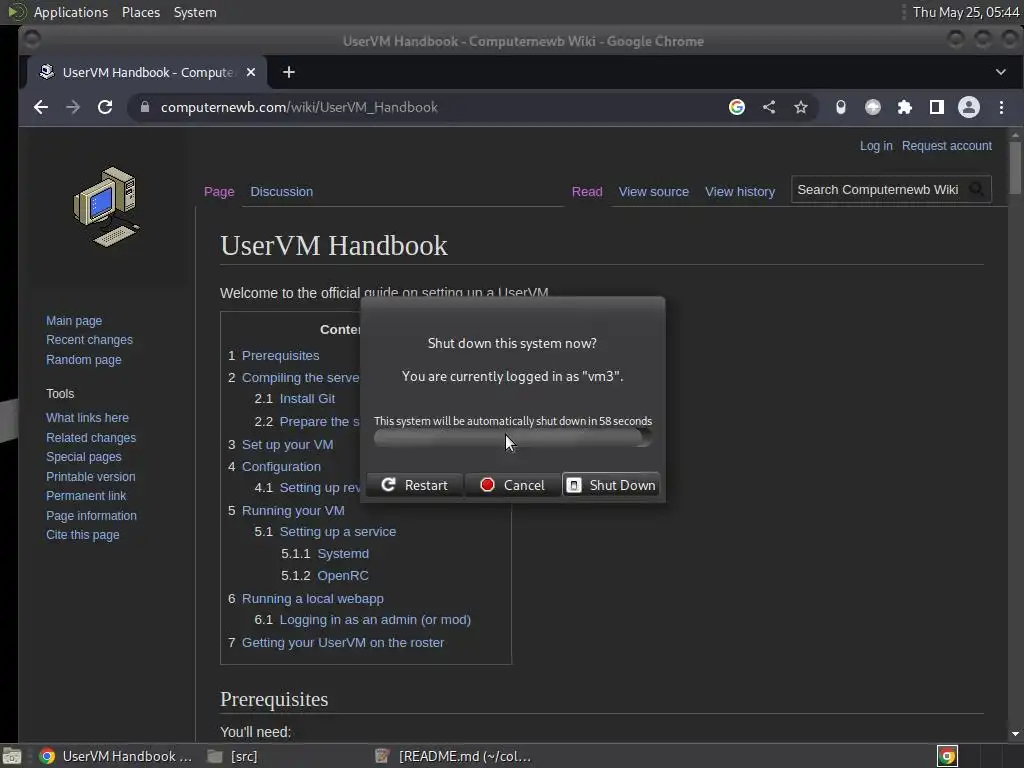
Task: Select the Page tab
Action: (x=219, y=191)
